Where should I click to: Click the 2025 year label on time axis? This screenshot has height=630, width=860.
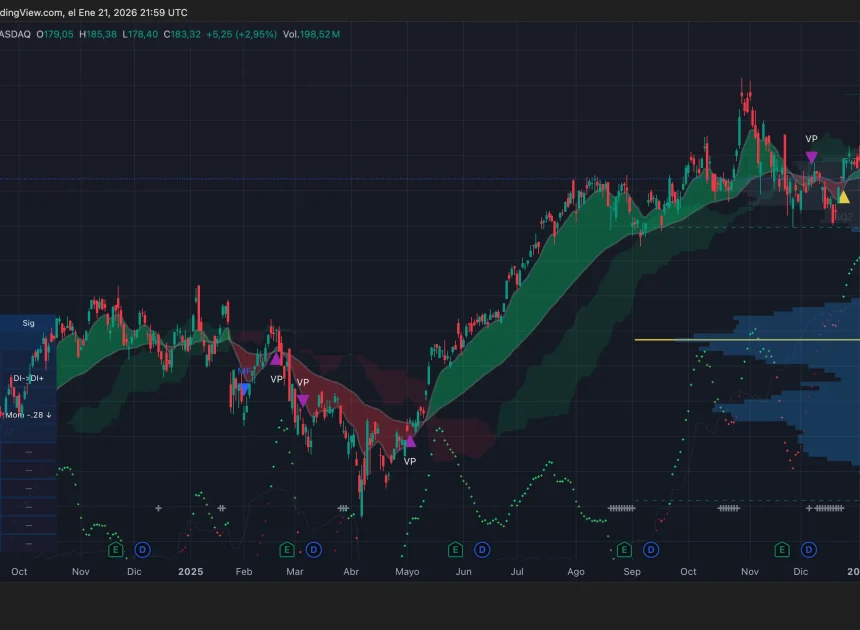[190, 571]
